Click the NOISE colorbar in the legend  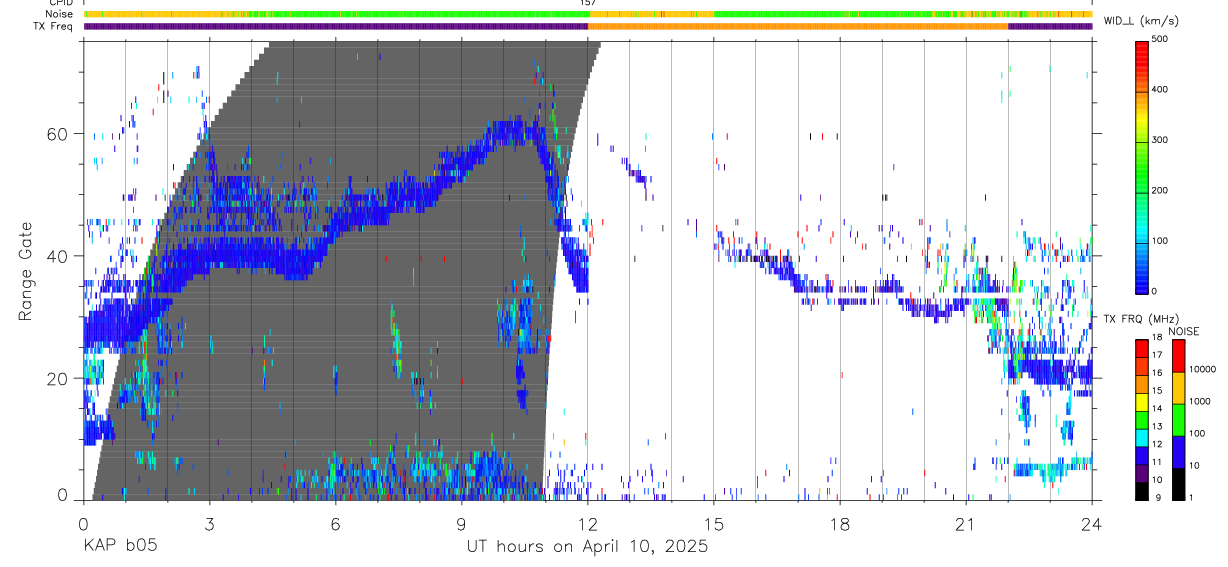click(1178, 420)
